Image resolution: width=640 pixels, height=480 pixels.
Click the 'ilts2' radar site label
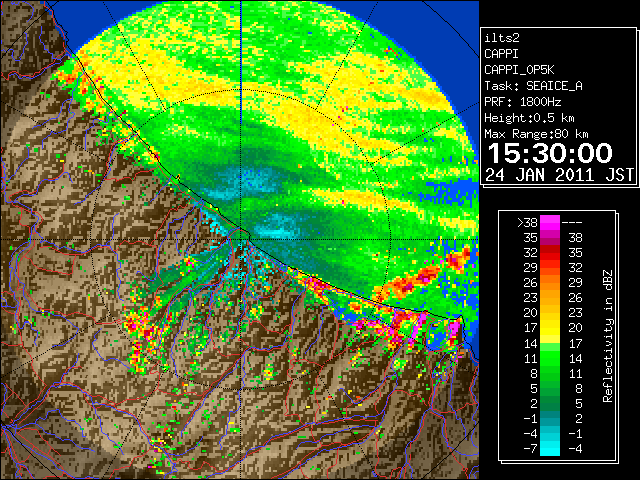(502, 38)
